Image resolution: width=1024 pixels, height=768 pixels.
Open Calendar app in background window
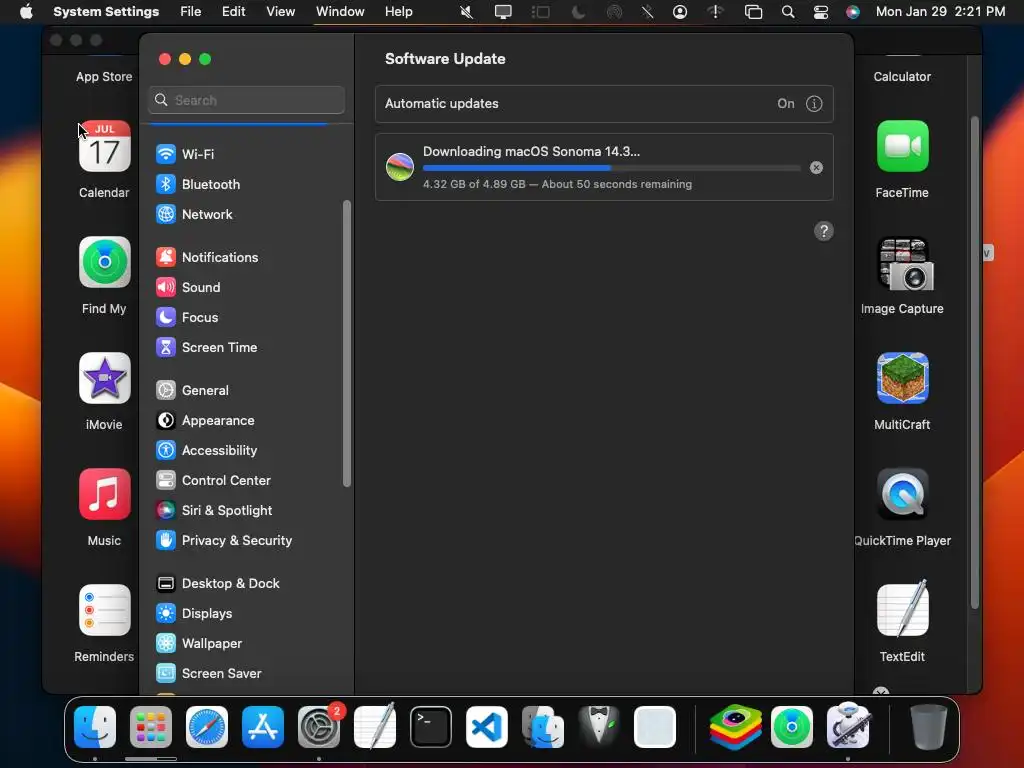[104, 146]
